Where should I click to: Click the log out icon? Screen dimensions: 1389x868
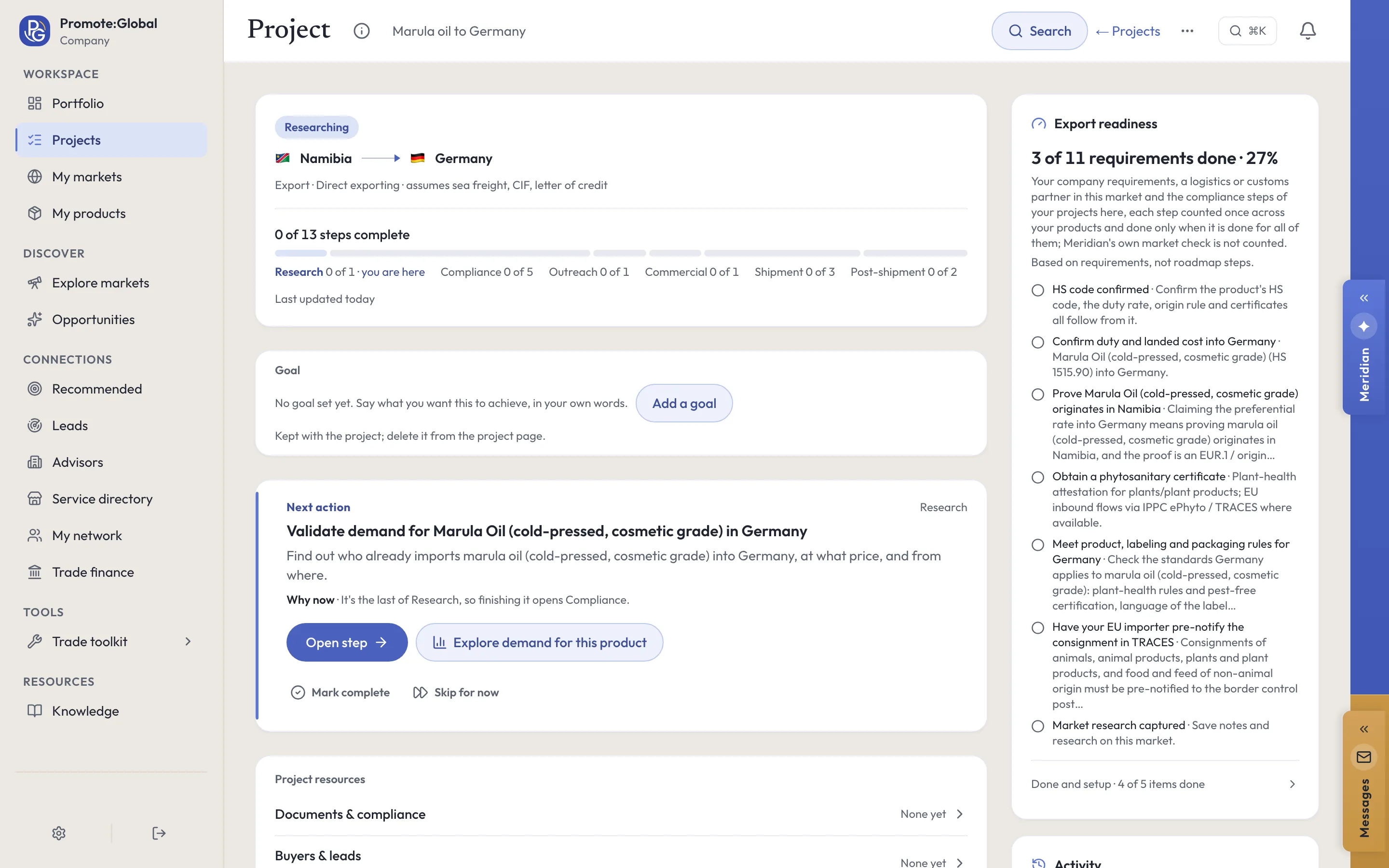tap(159, 833)
